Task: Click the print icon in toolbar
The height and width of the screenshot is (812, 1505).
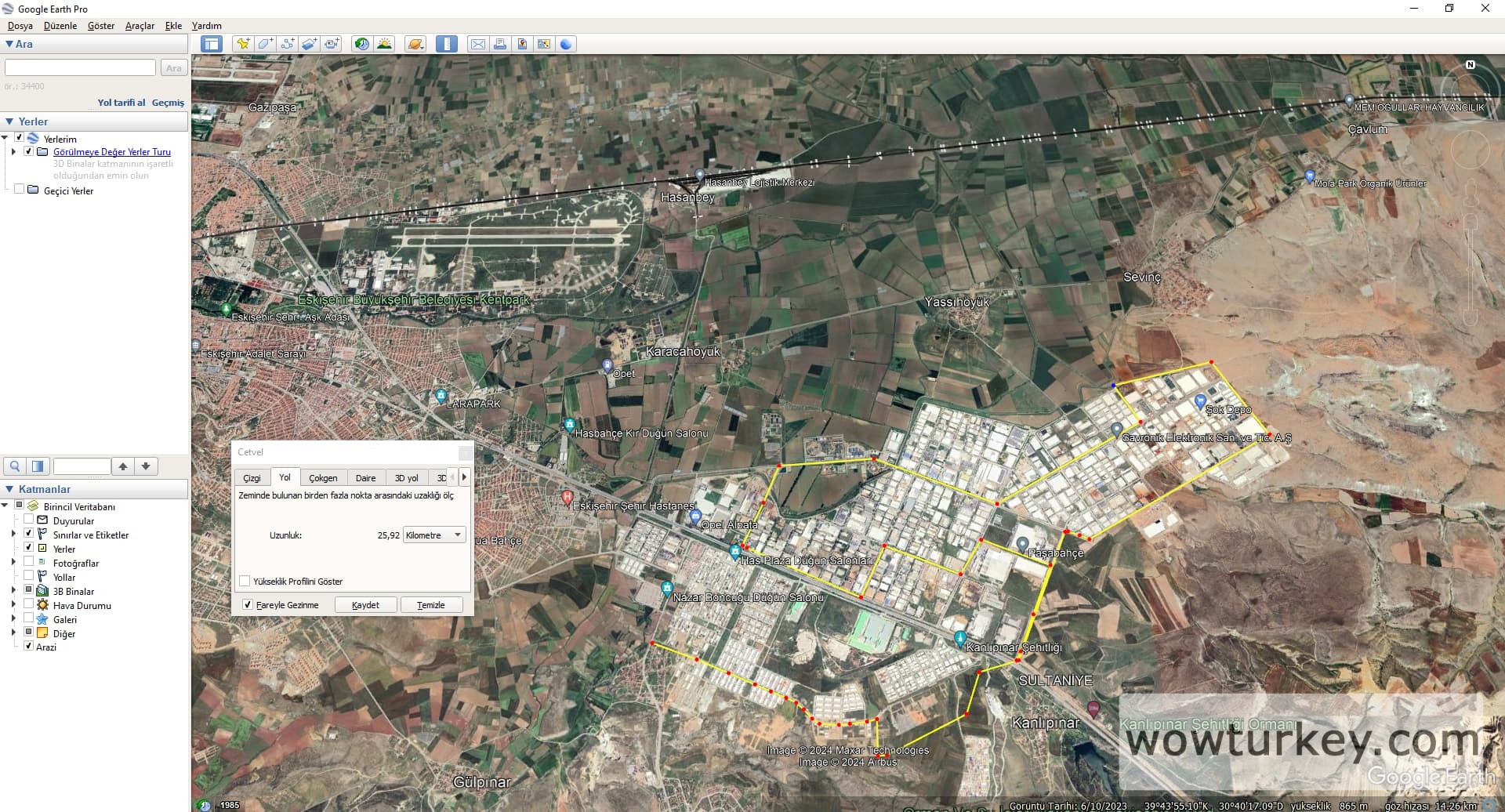Action: 499,44
